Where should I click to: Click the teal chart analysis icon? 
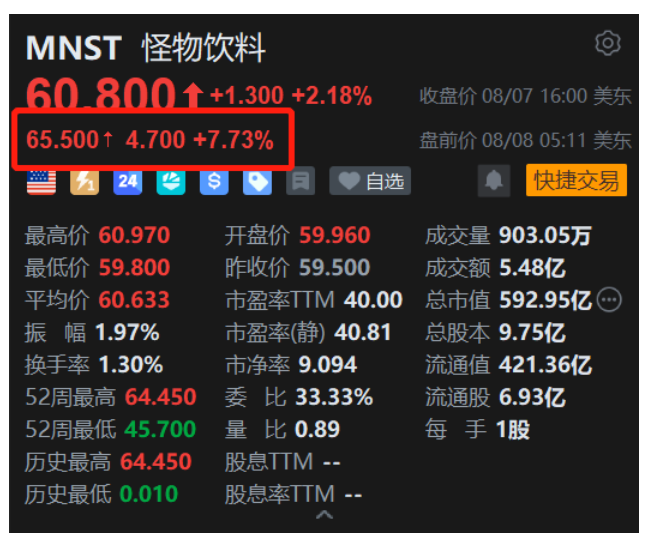point(171,182)
